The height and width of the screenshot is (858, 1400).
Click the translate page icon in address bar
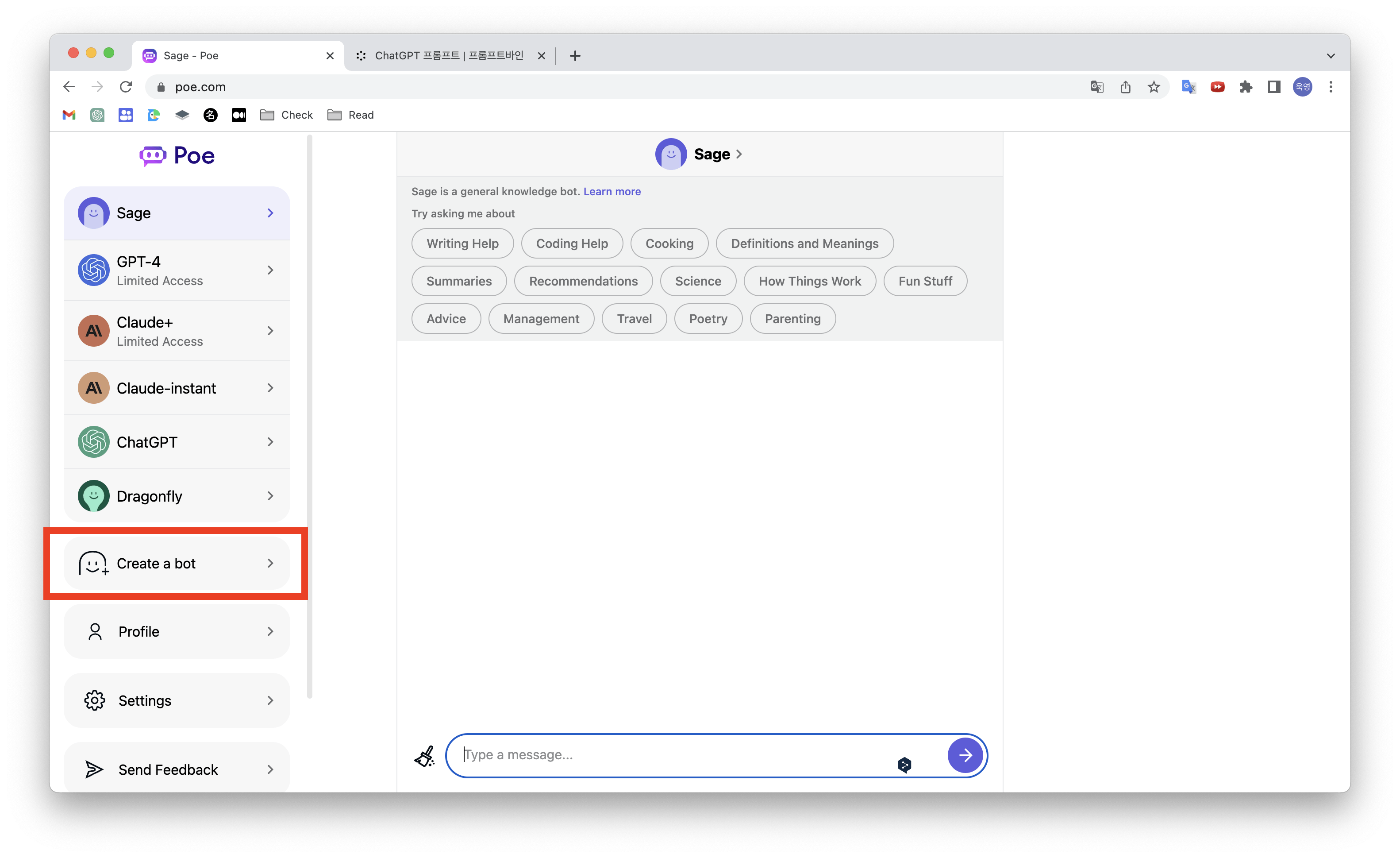point(1096,86)
